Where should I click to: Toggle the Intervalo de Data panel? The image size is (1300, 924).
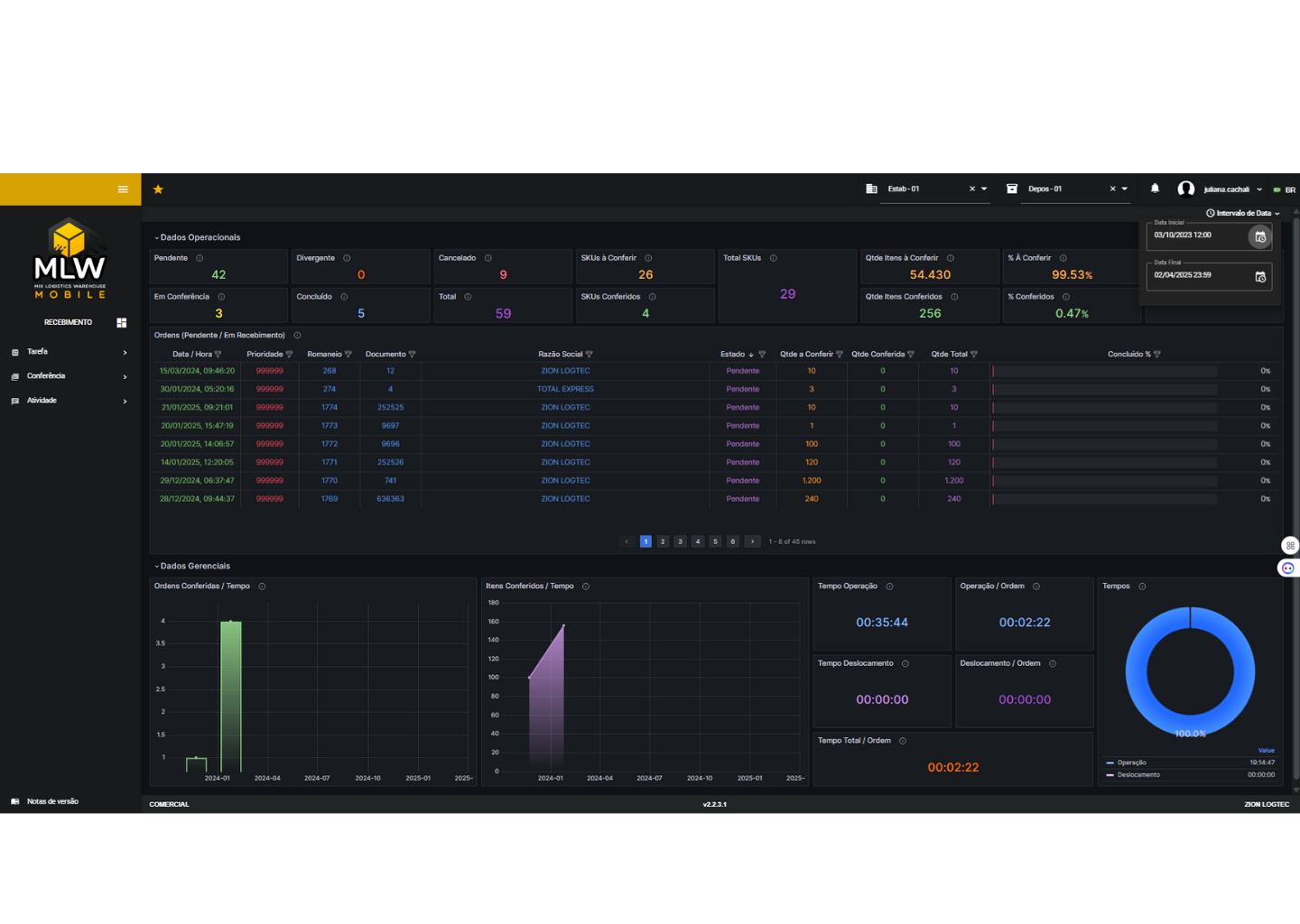1243,214
